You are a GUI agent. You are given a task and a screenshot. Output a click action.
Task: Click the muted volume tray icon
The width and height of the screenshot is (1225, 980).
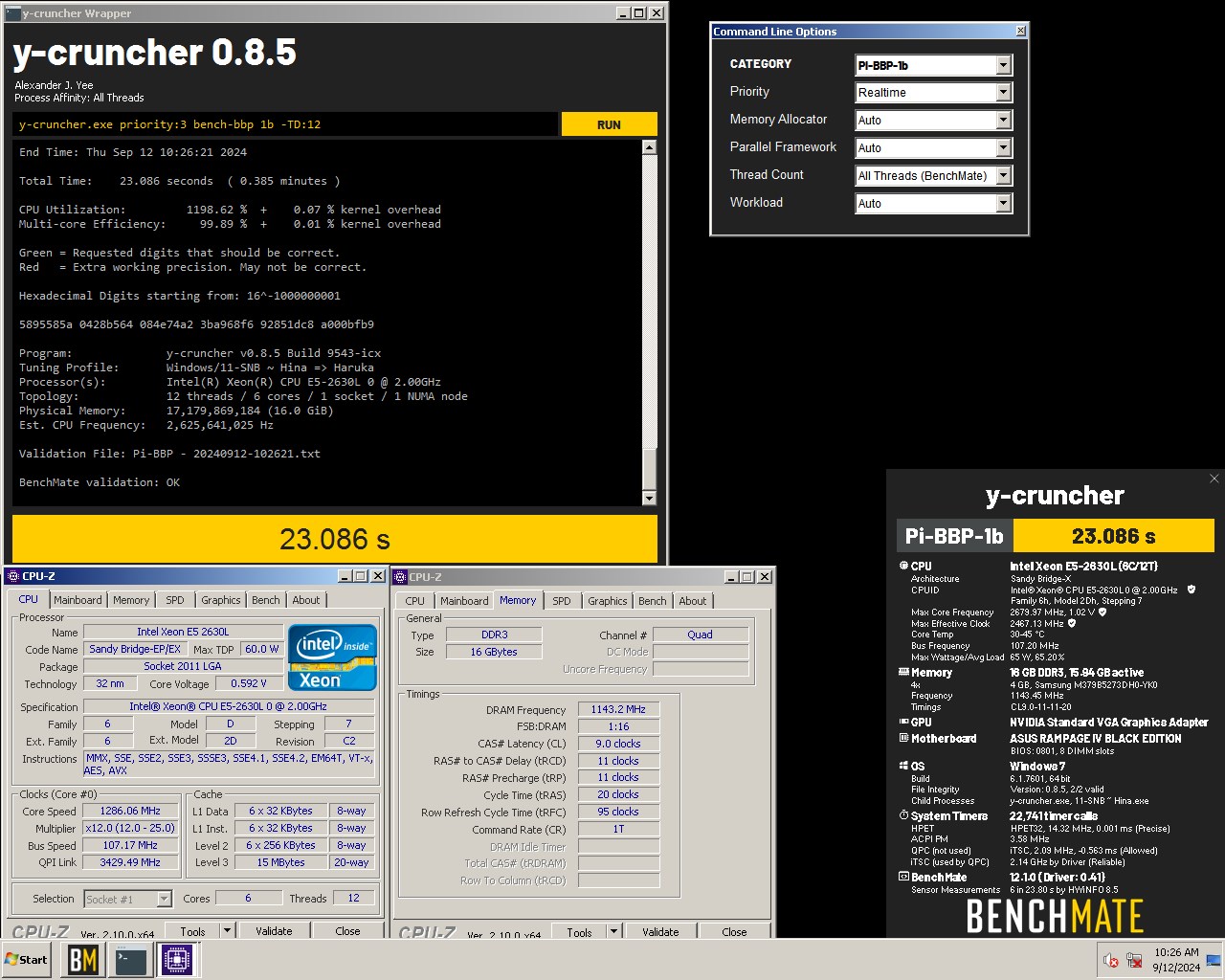coord(1110,960)
